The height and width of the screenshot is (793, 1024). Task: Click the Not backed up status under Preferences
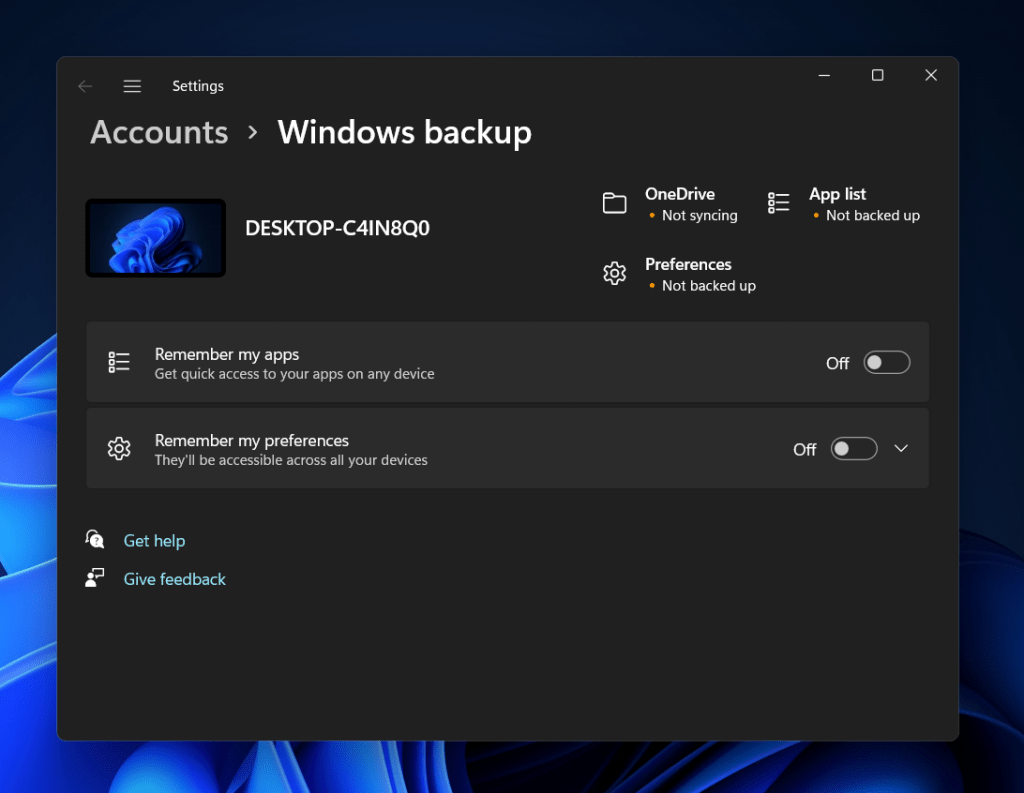point(706,285)
